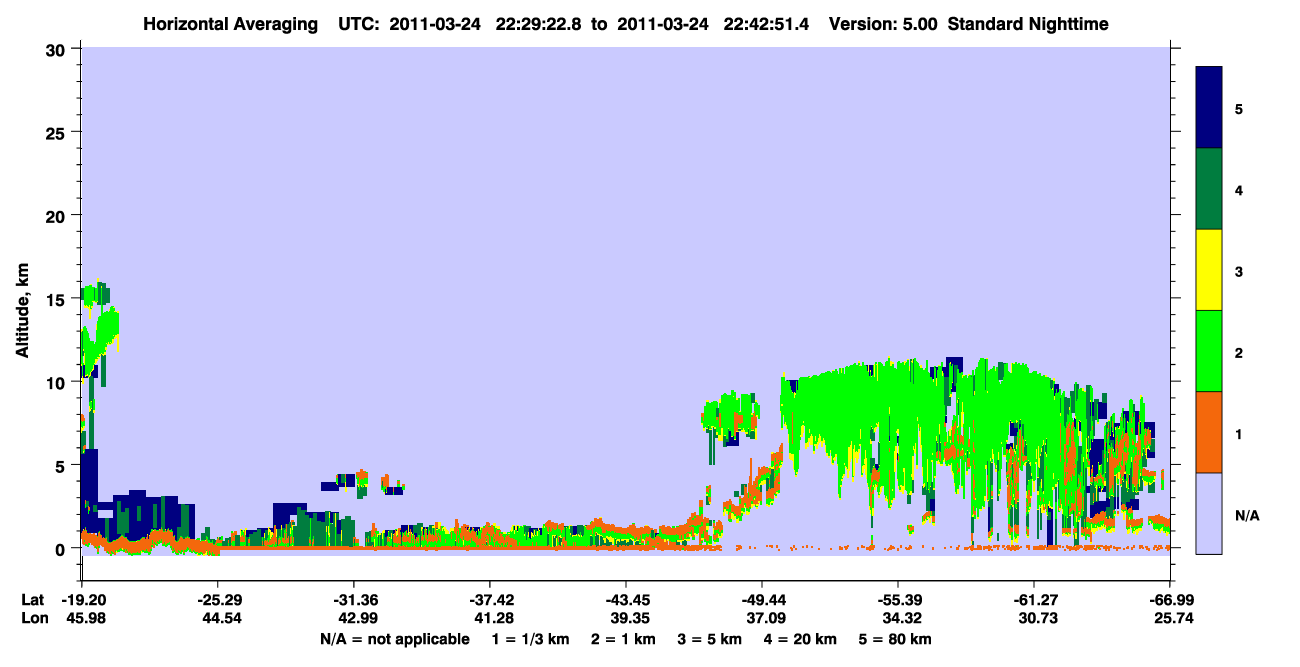
Task: Select the colorbar N/A label
Action: 1247,516
